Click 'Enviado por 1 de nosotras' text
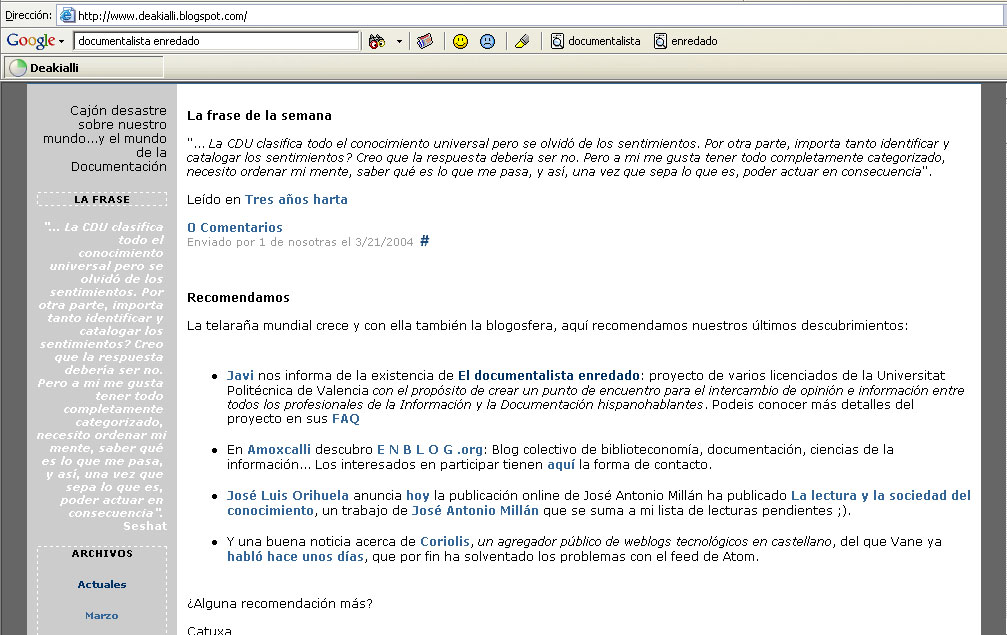The height and width of the screenshot is (635, 1007). click(x=261, y=242)
